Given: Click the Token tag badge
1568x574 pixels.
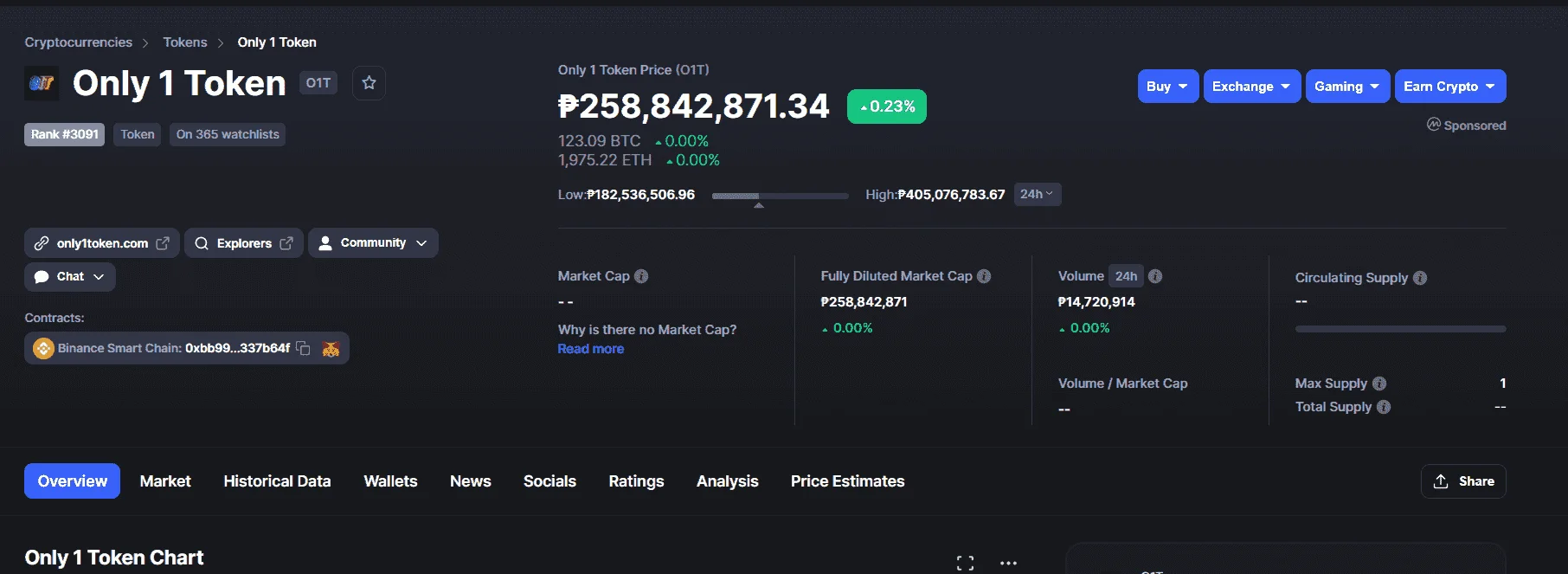Looking at the screenshot, I should [x=138, y=135].
